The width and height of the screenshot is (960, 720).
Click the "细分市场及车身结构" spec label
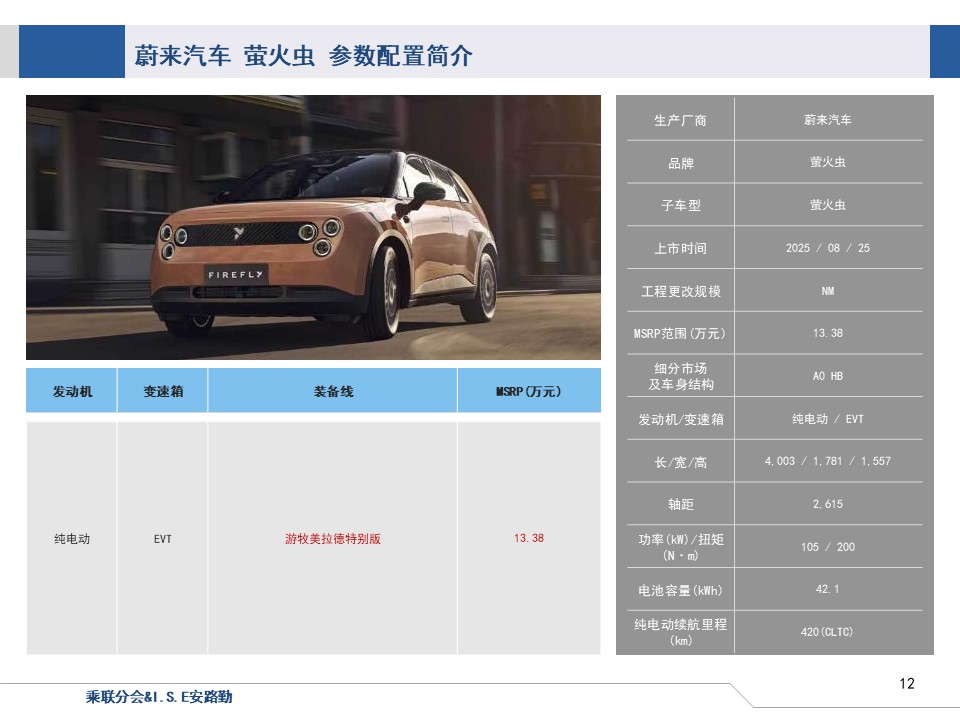tap(681, 377)
